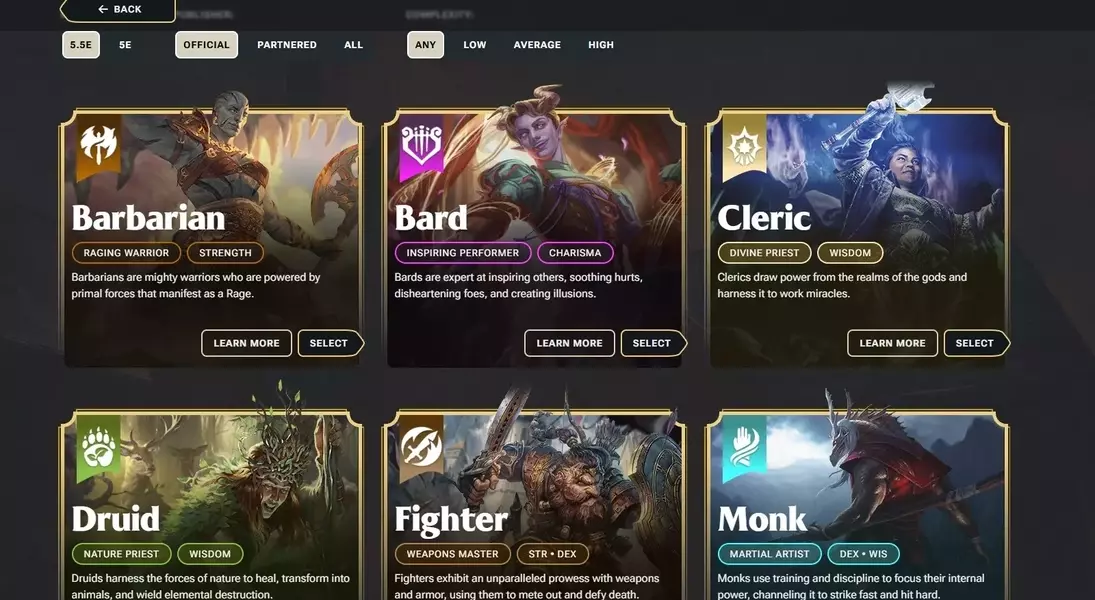Set complexity filter to Any

tap(425, 45)
